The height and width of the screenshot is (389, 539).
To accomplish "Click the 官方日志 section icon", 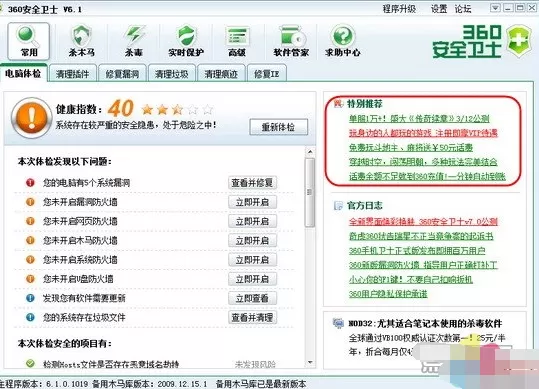I will (338, 205).
